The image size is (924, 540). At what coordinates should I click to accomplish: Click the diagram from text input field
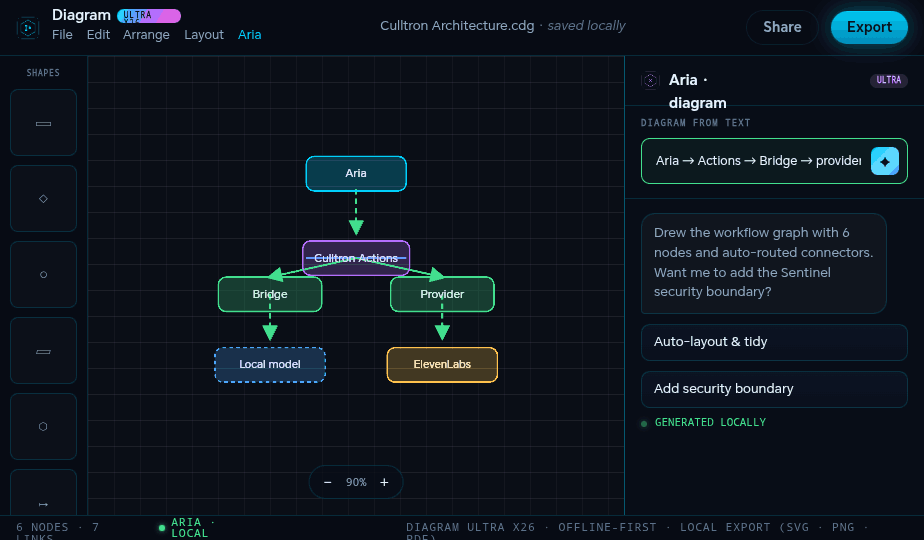(758, 161)
